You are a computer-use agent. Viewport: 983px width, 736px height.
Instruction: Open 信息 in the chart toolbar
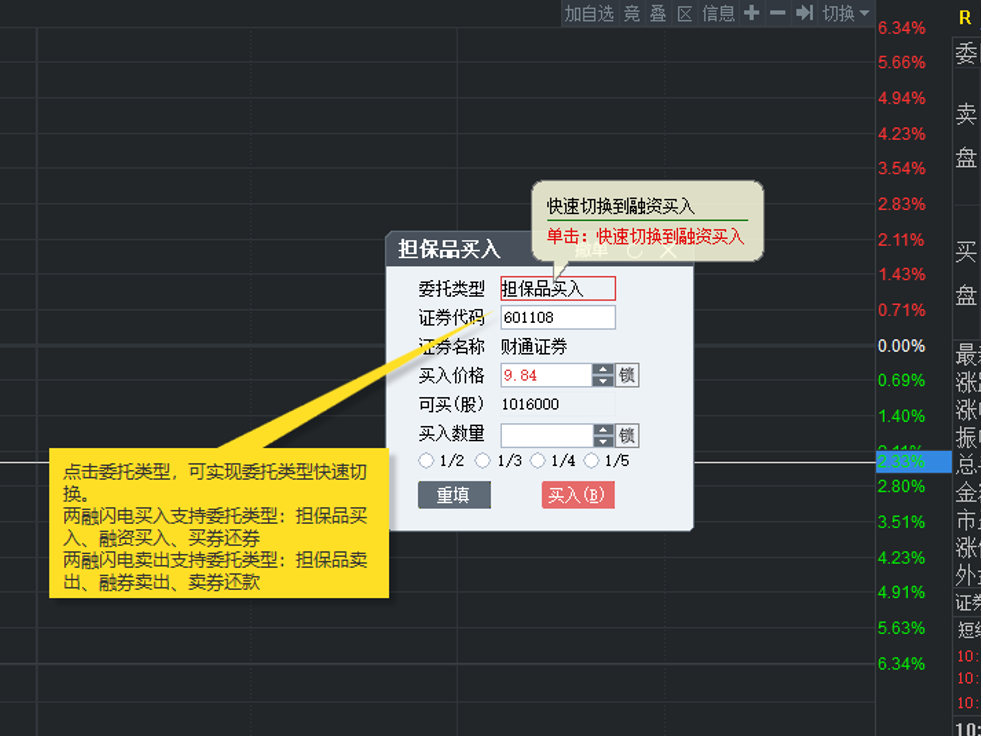pos(718,13)
